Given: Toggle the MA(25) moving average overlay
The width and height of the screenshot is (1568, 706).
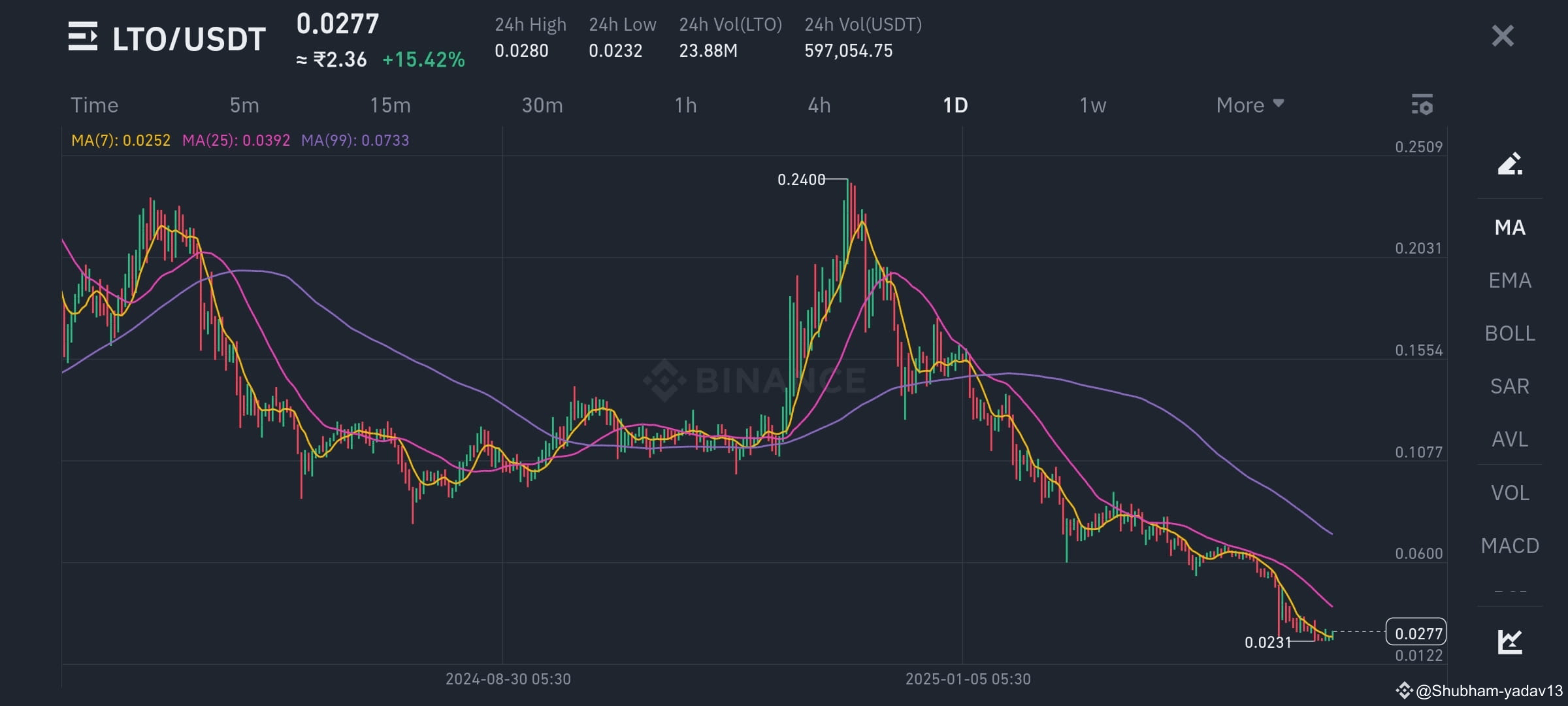Looking at the screenshot, I should point(237,139).
